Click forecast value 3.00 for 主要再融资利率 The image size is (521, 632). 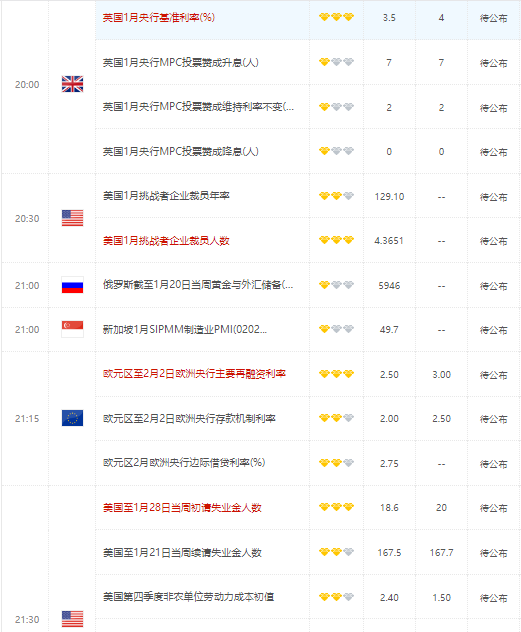coord(442,374)
